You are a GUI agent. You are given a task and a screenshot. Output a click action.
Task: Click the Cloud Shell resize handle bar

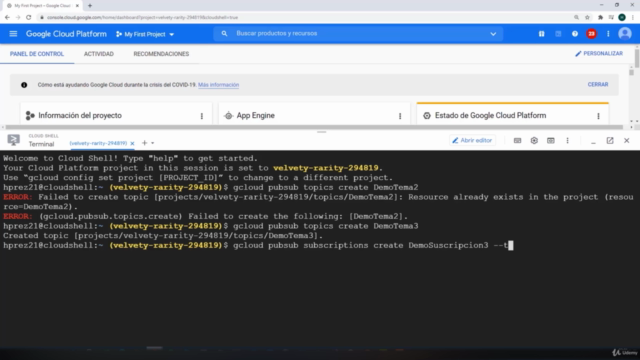[x=322, y=132]
